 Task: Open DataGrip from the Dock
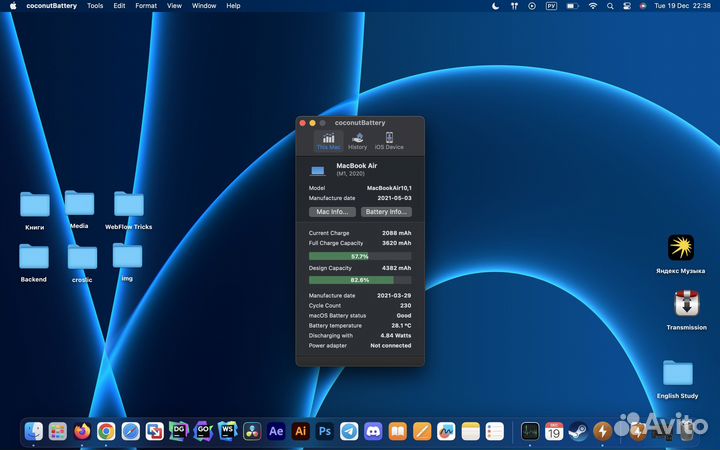click(x=179, y=431)
